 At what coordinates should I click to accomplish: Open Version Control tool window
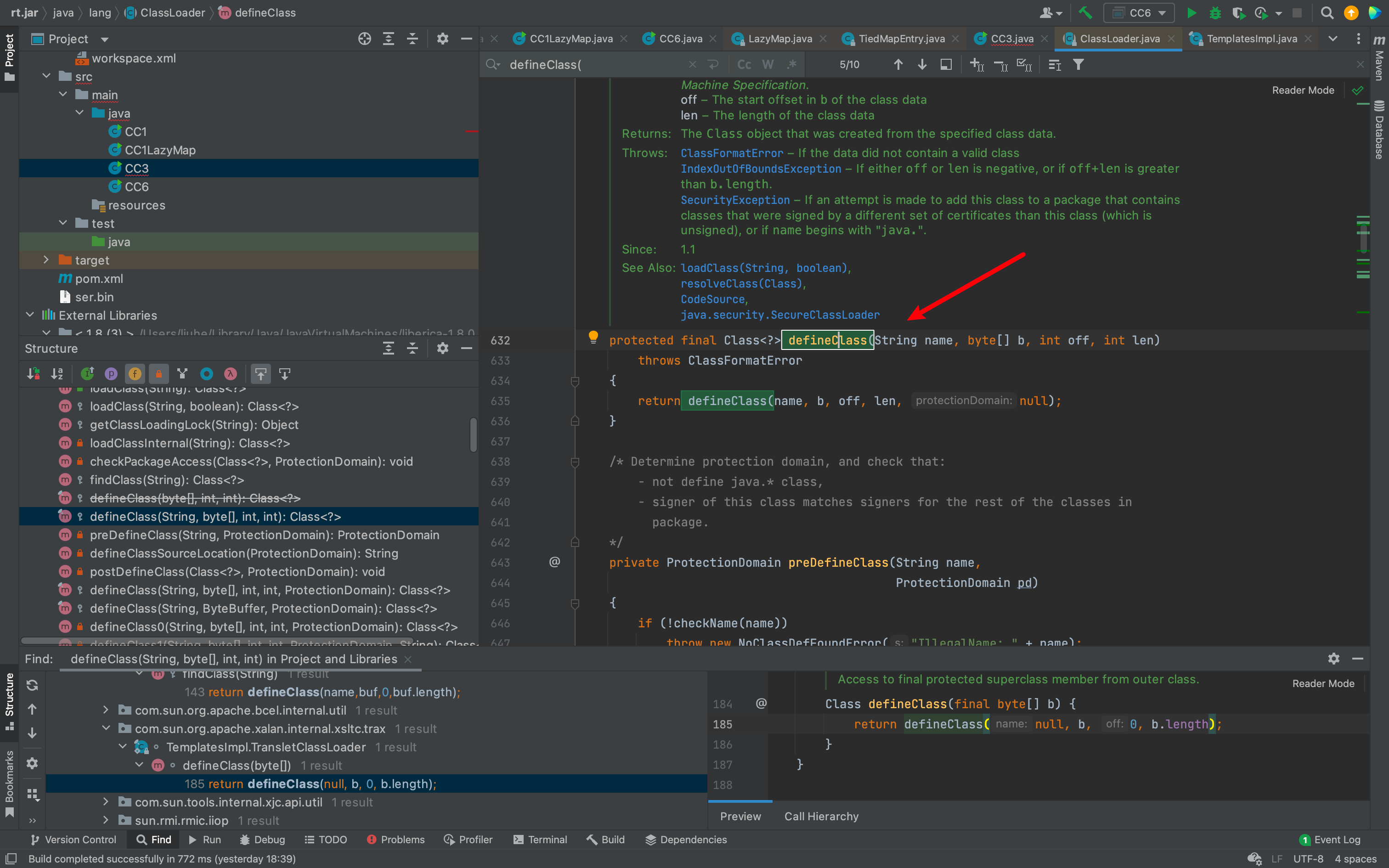coord(73,840)
